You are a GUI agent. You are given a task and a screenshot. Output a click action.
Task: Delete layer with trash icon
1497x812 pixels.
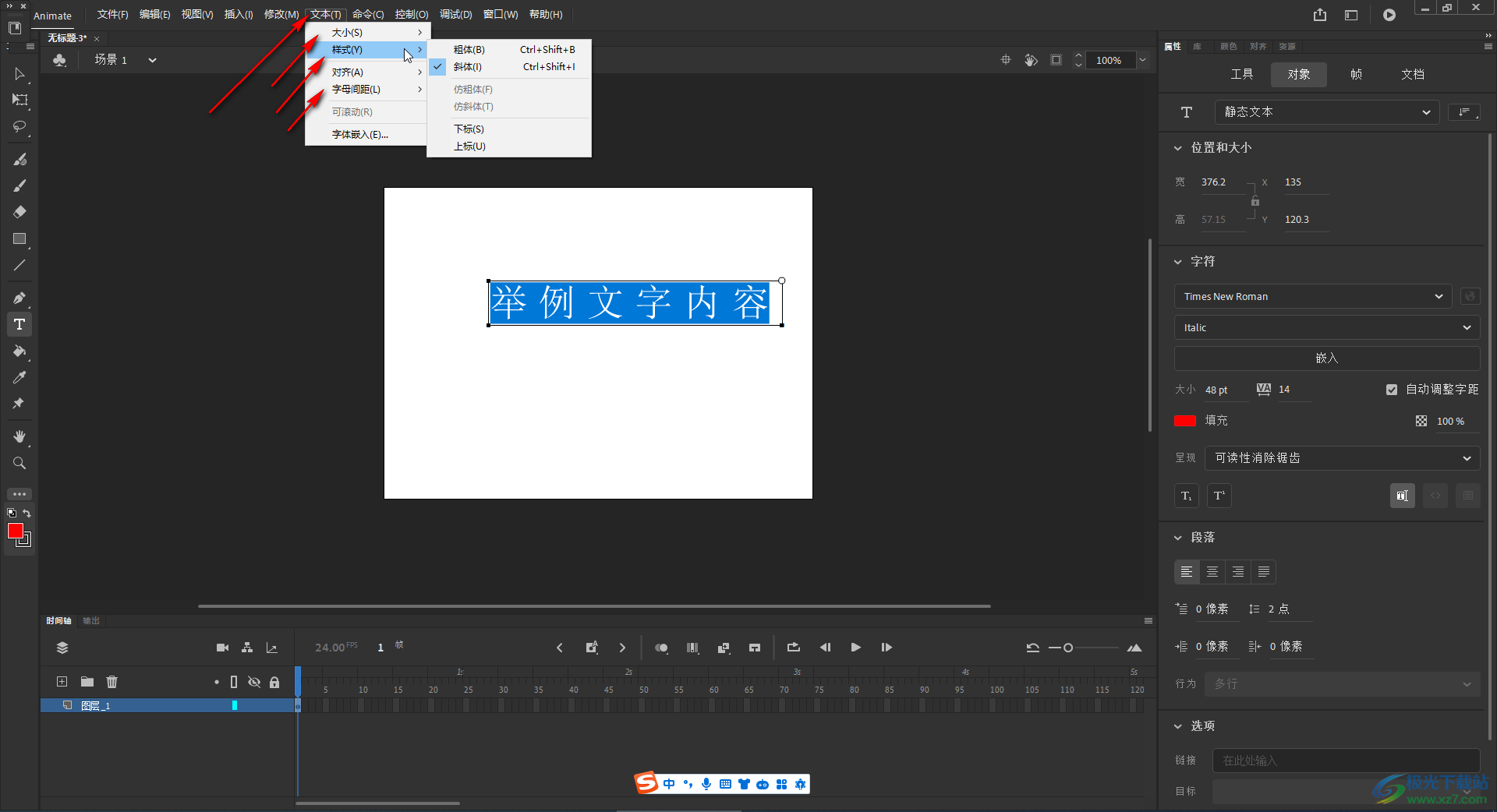pos(112,682)
